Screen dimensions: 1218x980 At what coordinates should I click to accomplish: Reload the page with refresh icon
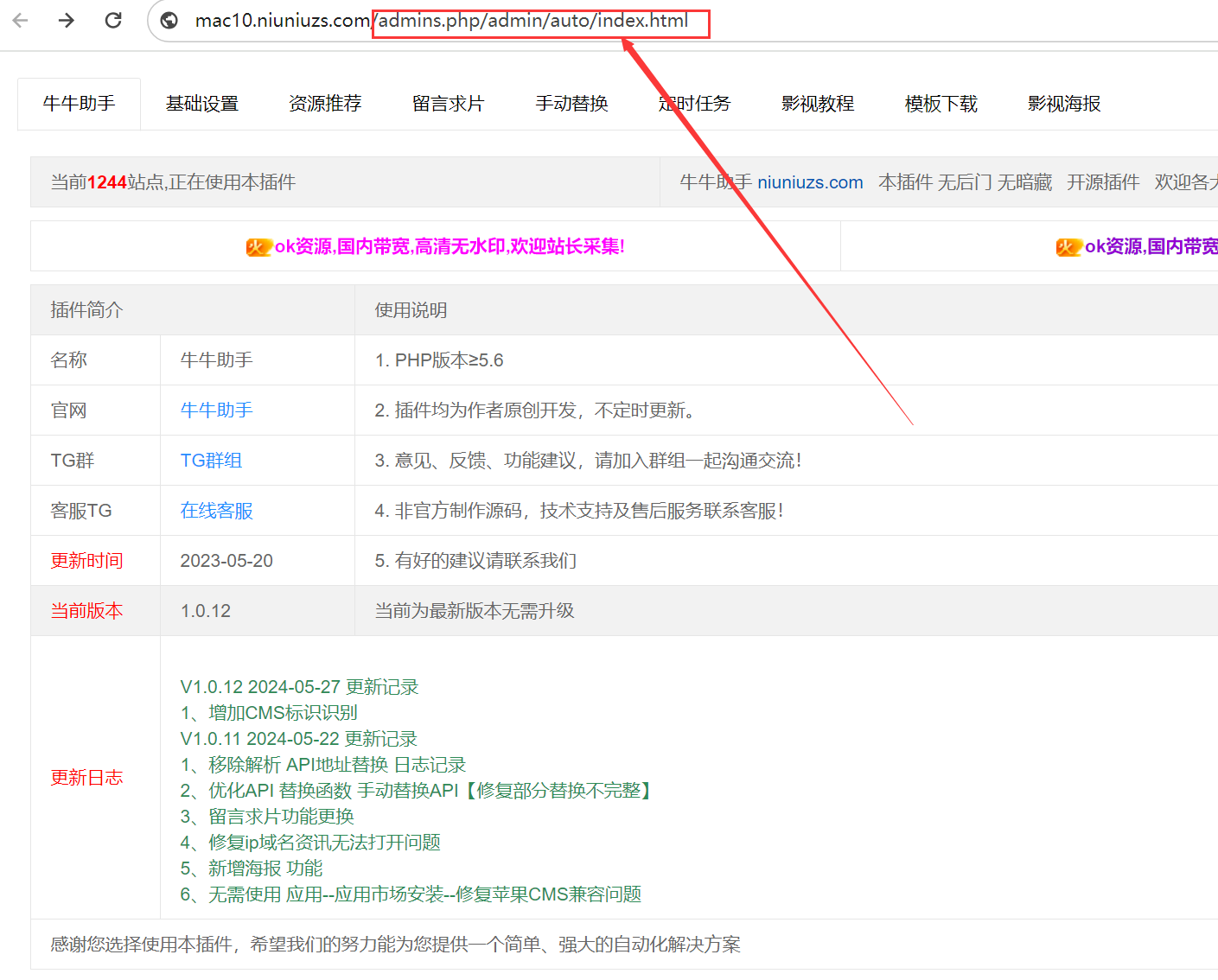tap(113, 20)
